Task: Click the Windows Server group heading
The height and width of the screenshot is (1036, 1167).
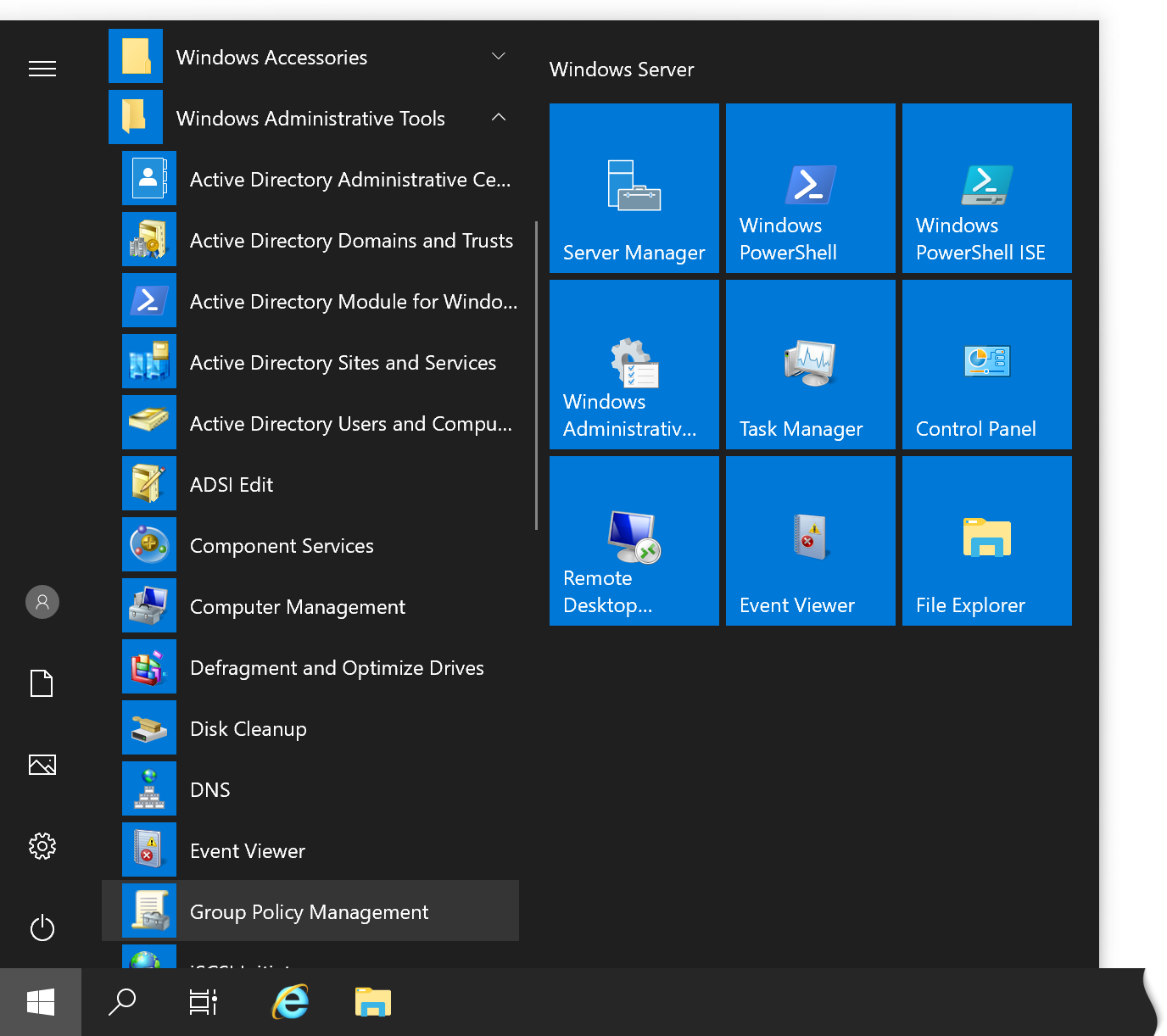Action: tap(622, 70)
